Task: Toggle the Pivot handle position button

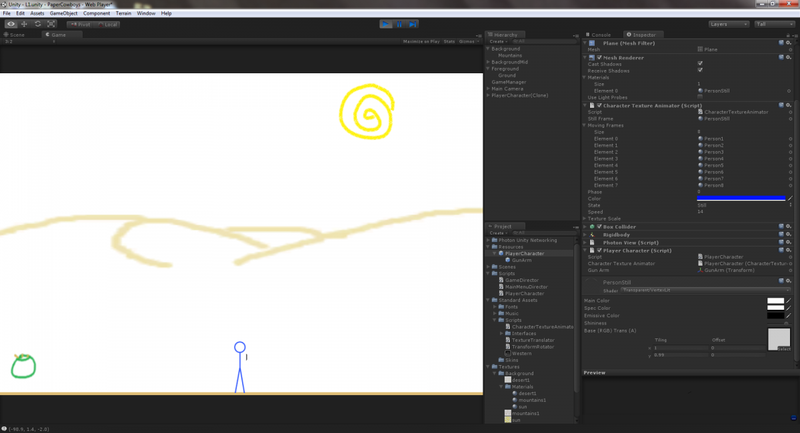Action: click(80, 24)
